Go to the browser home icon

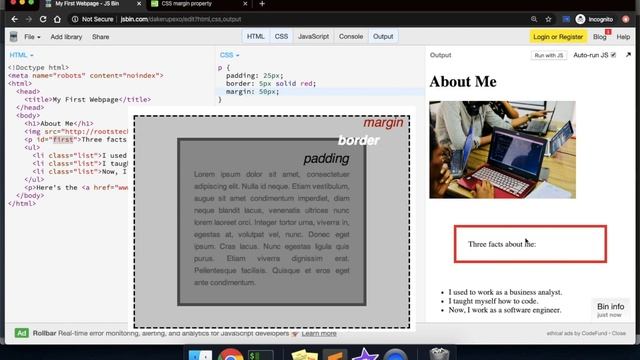pyautogui.click(x=57, y=19)
